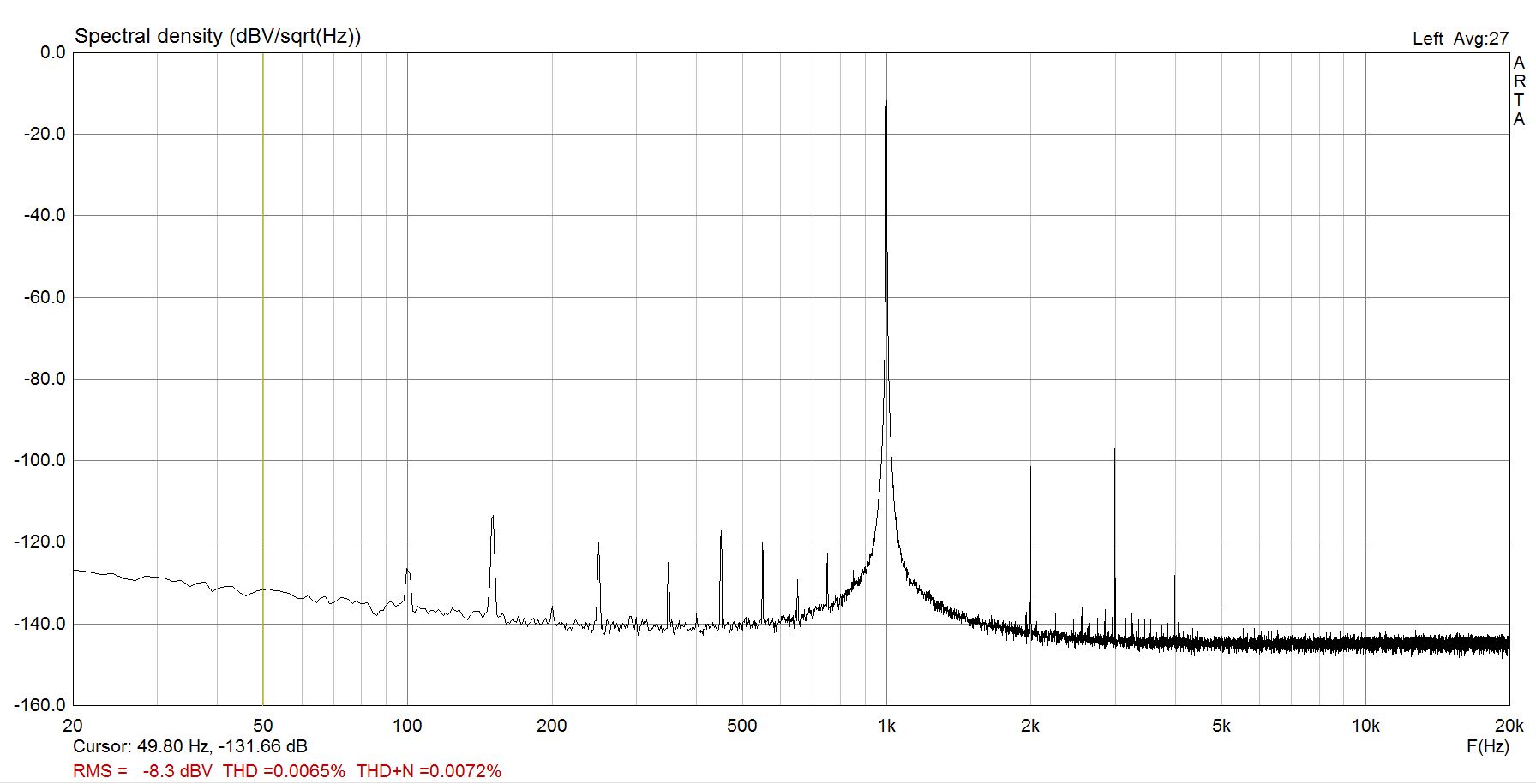
Task: Click the -160.0 level axis label
Action: point(40,705)
